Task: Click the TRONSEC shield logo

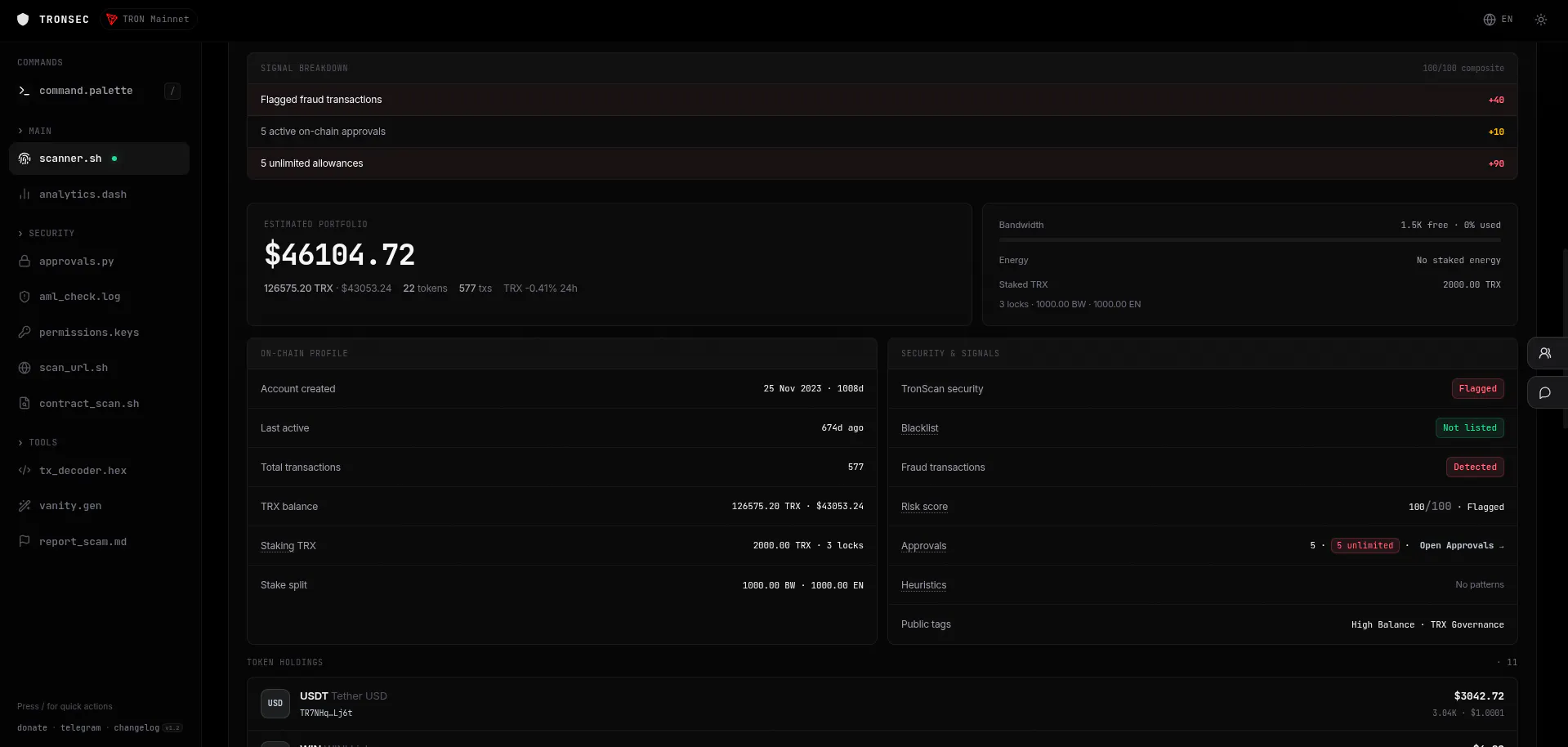Action: tap(23, 20)
